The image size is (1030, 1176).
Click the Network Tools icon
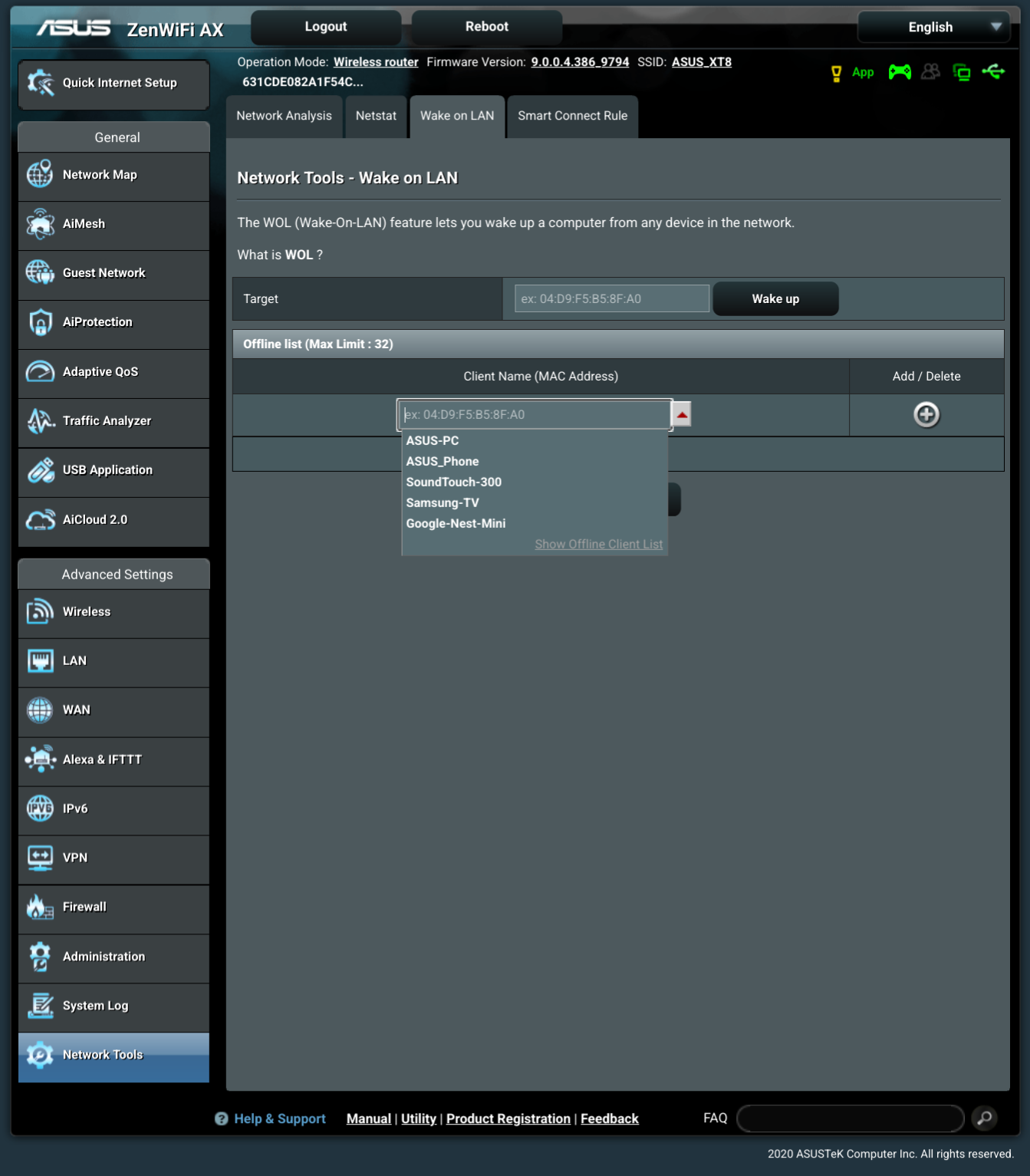[x=40, y=1054]
